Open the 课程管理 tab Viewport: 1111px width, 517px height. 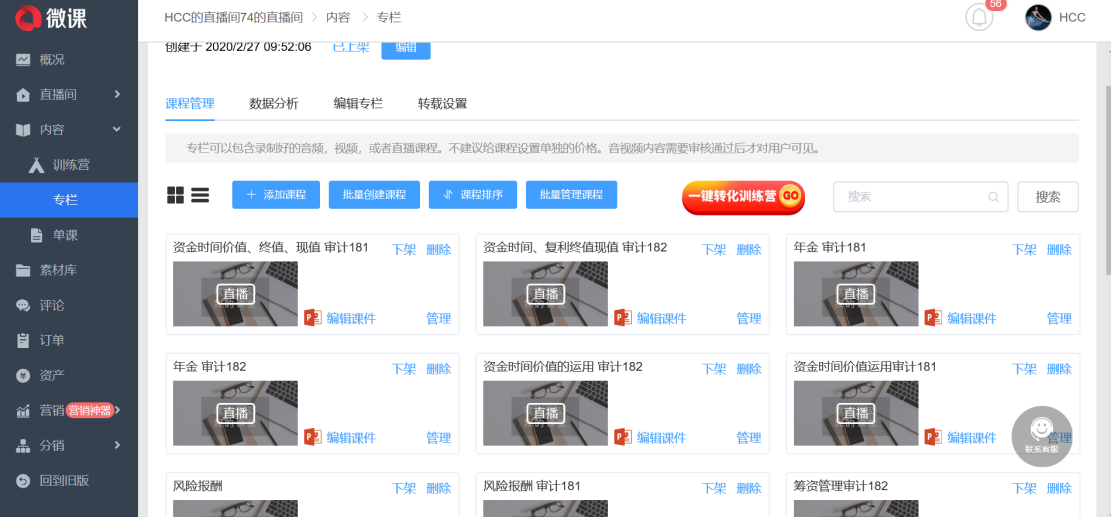point(190,103)
